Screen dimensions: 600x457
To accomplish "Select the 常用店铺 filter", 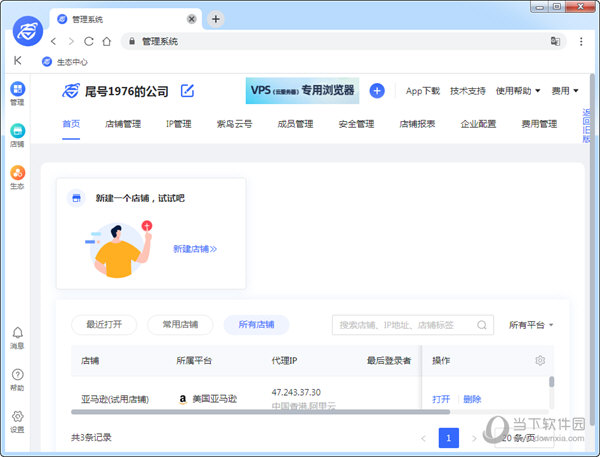I will pyautogui.click(x=180, y=325).
